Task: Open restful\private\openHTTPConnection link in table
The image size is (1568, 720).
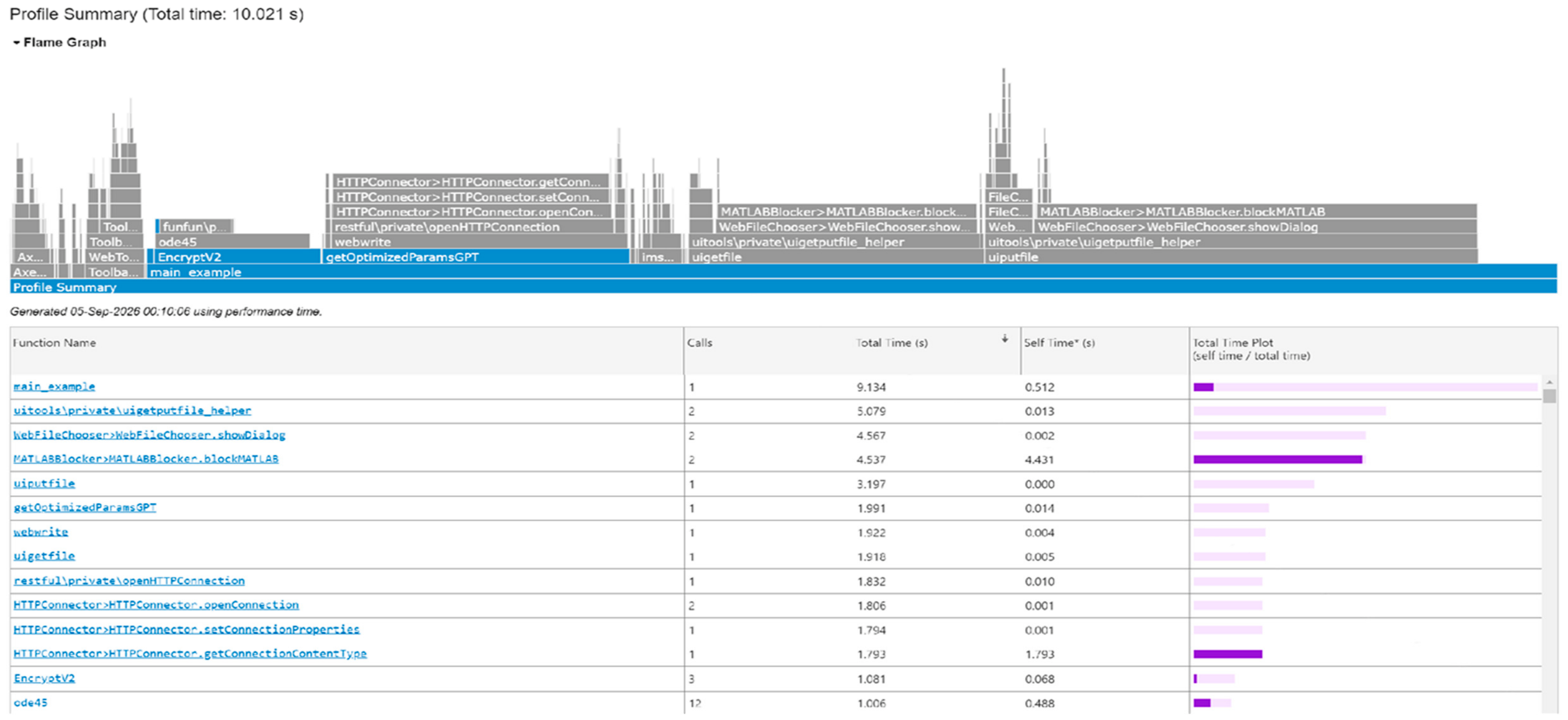Action: [129, 581]
